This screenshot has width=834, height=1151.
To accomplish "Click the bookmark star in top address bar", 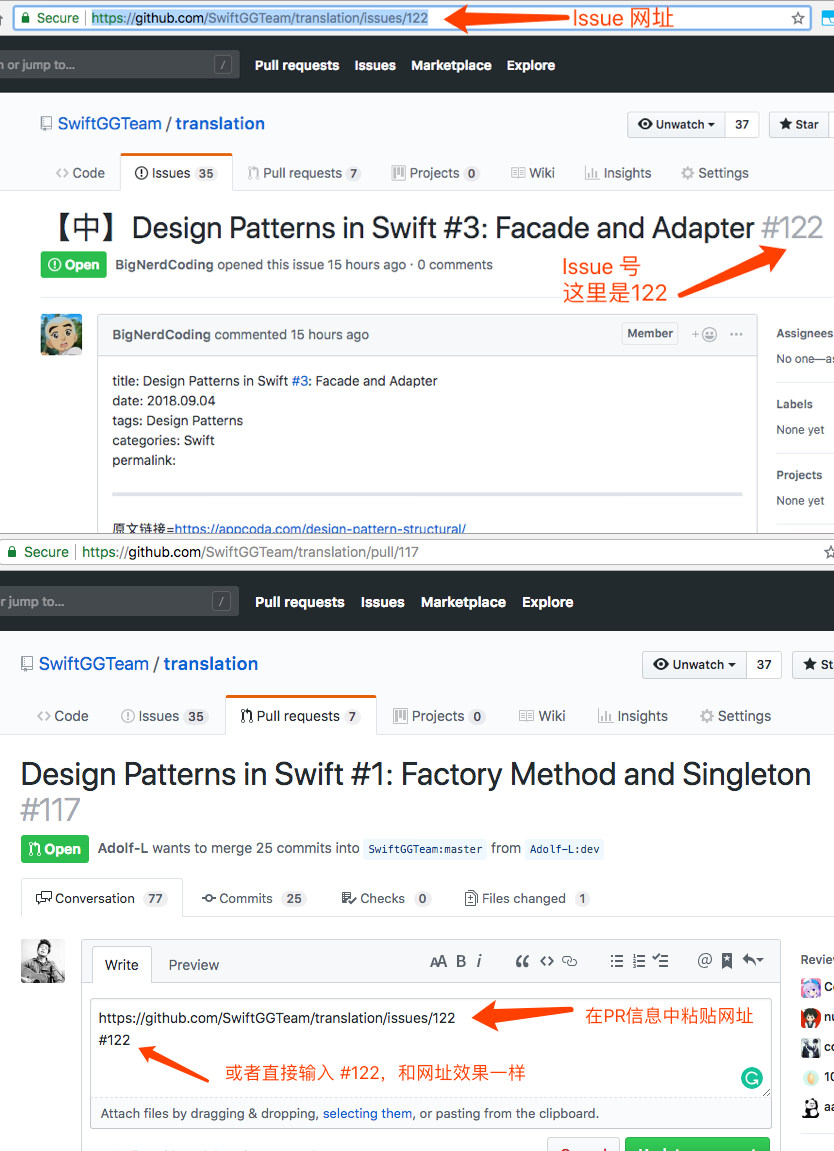I will (798, 18).
